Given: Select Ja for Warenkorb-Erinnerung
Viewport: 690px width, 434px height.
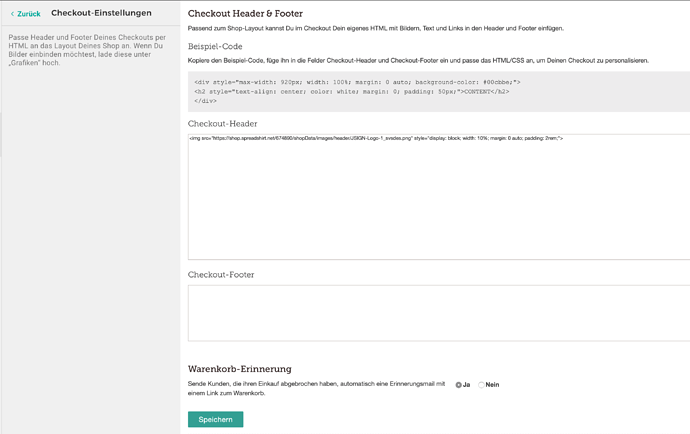Looking at the screenshot, I should coord(460,385).
